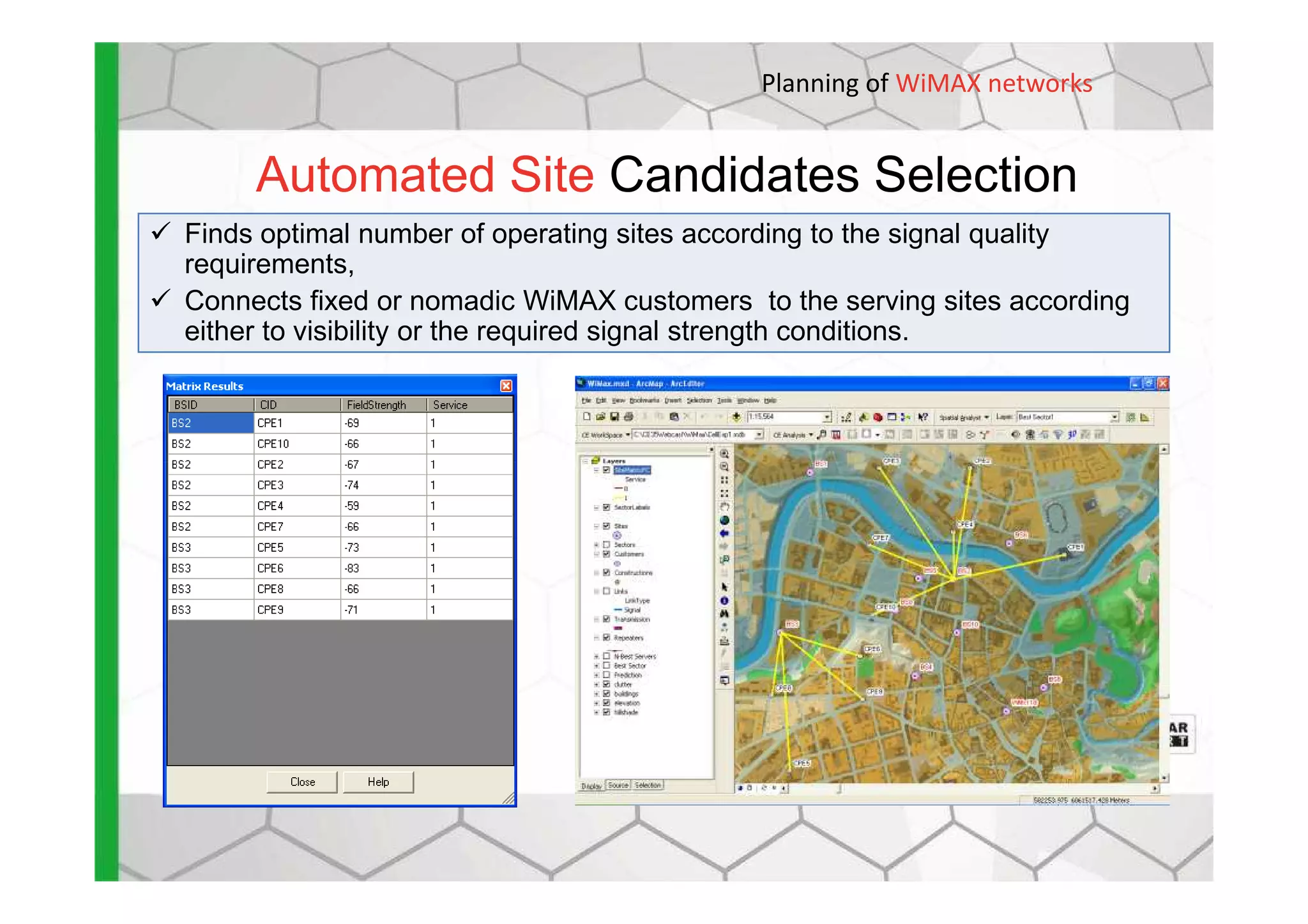Click the Print icon in ArcMap toolbar
This screenshot has width=1308, height=924.
(x=628, y=417)
